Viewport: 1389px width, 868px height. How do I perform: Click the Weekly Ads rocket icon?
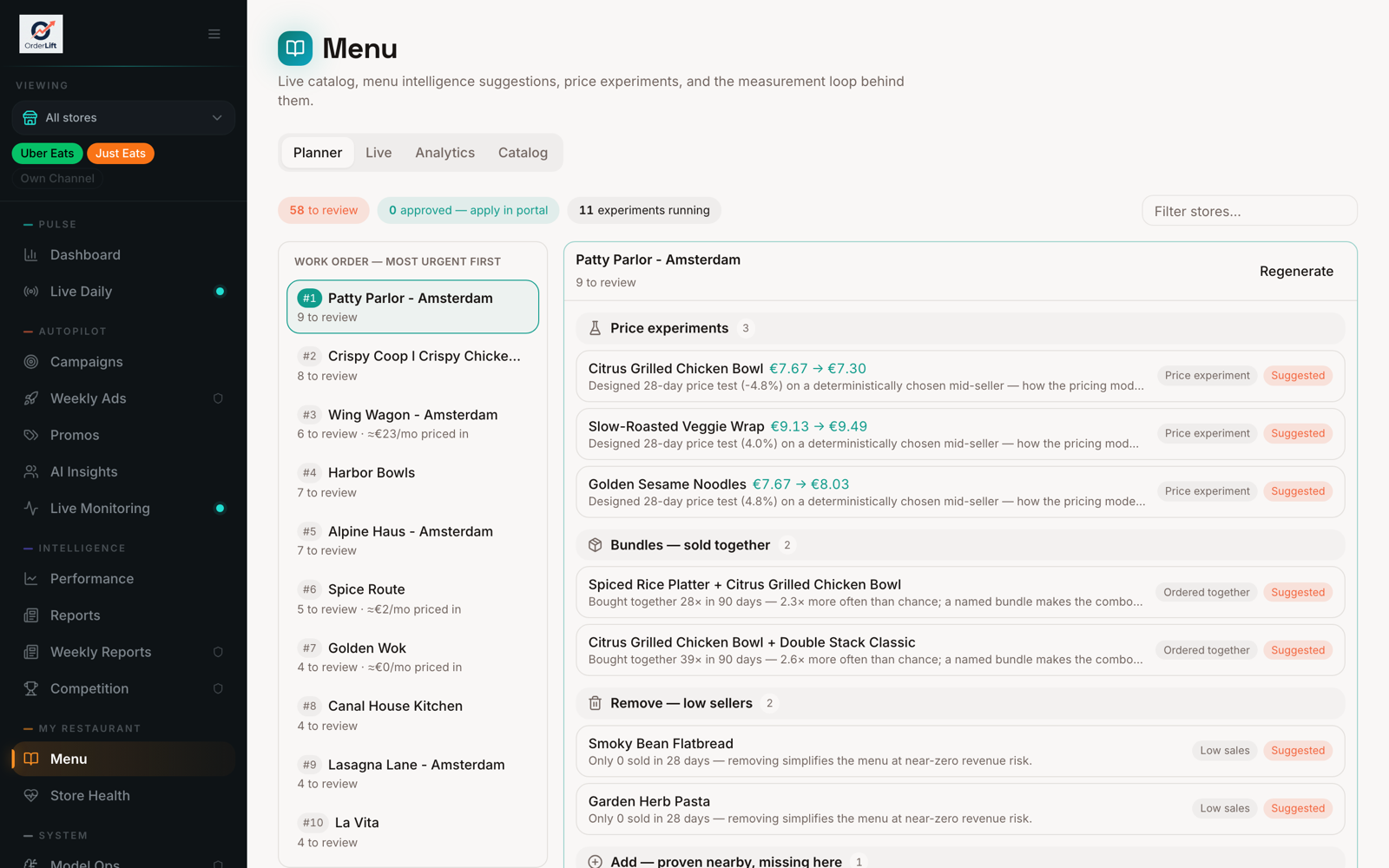(31, 398)
